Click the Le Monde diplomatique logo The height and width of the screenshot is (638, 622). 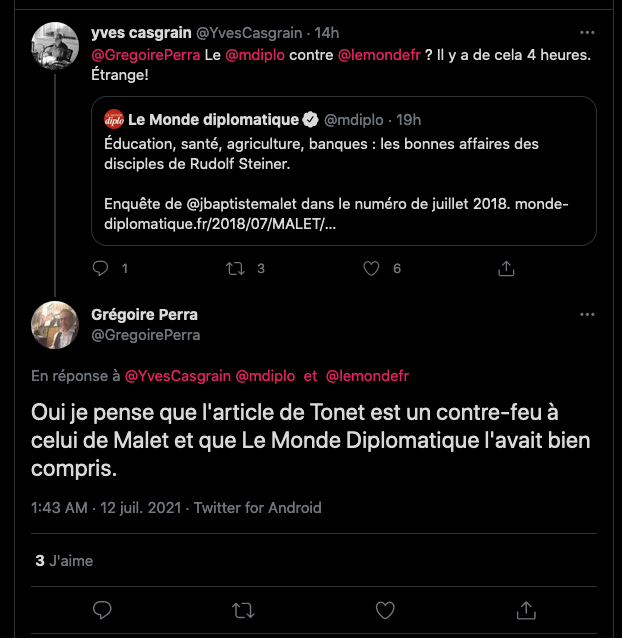click(x=114, y=119)
